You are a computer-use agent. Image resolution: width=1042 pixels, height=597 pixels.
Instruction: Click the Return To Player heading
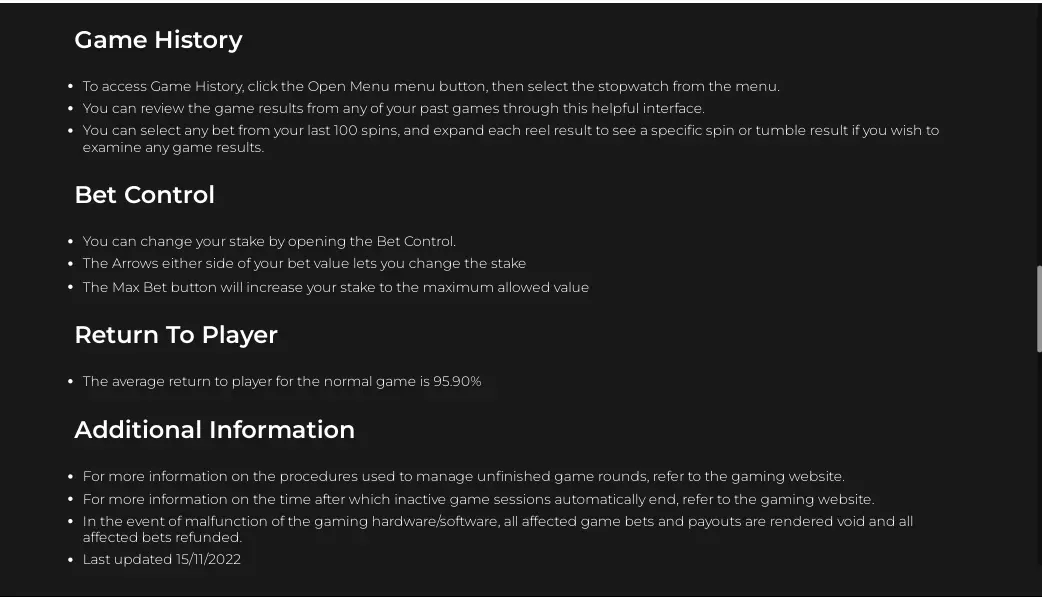(176, 334)
